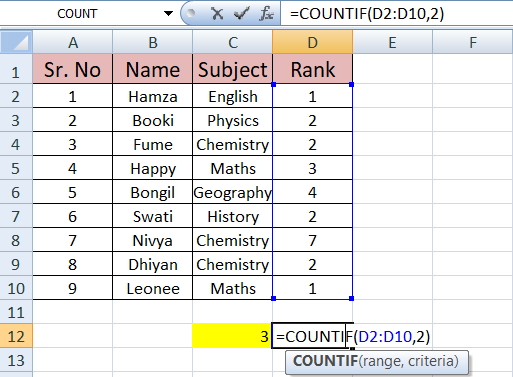Image resolution: width=513 pixels, height=377 pixels.
Task: Select row 2 header
Action: [16, 96]
